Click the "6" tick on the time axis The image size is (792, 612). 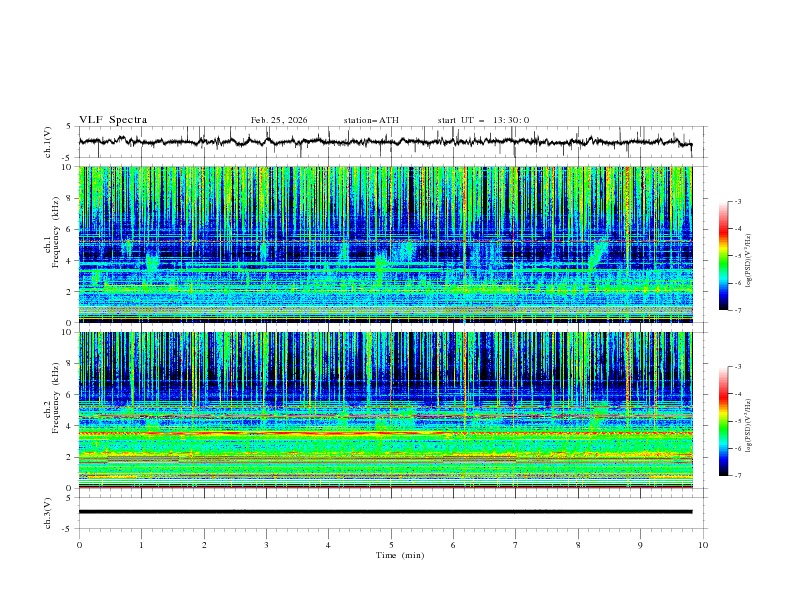453,545
